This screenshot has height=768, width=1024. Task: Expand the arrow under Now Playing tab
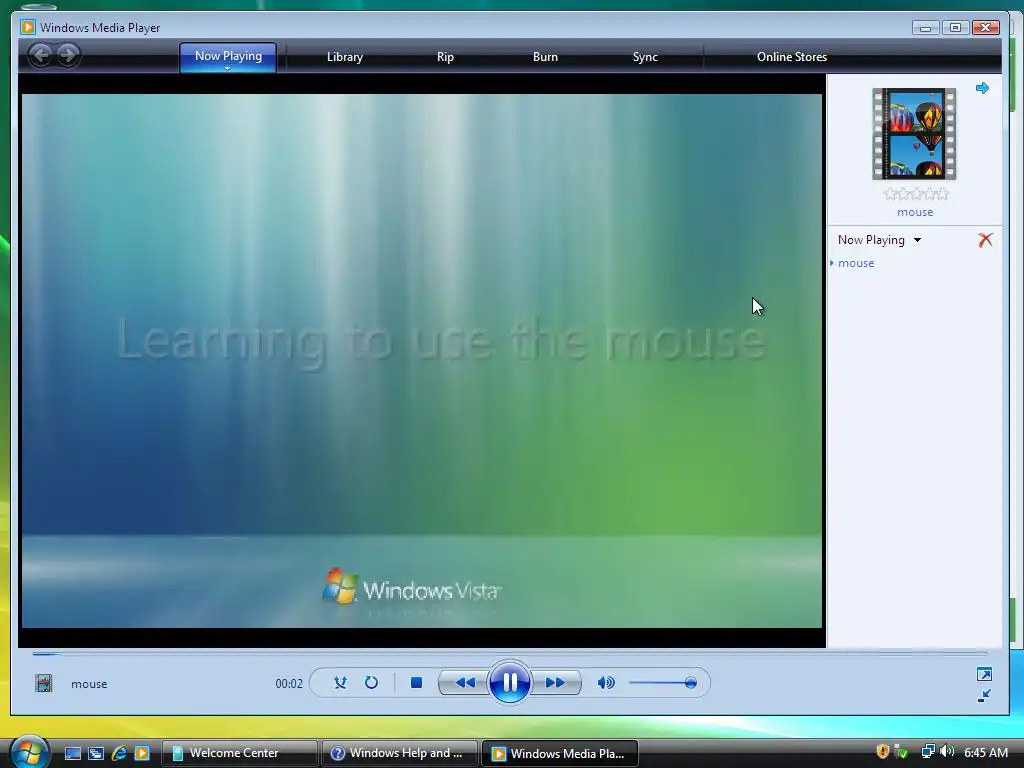[227, 69]
